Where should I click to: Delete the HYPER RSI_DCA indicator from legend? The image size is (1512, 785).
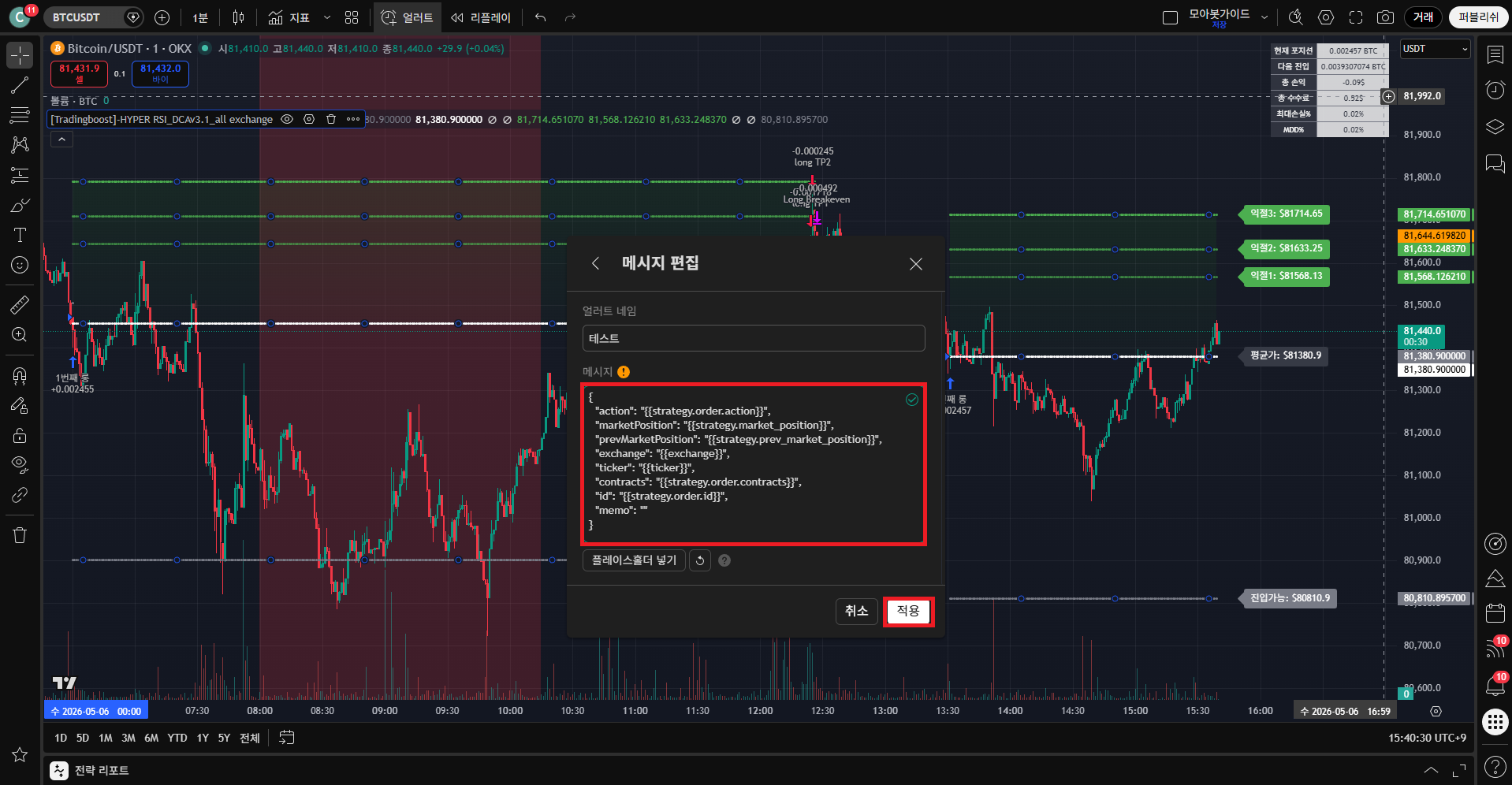pyautogui.click(x=331, y=119)
